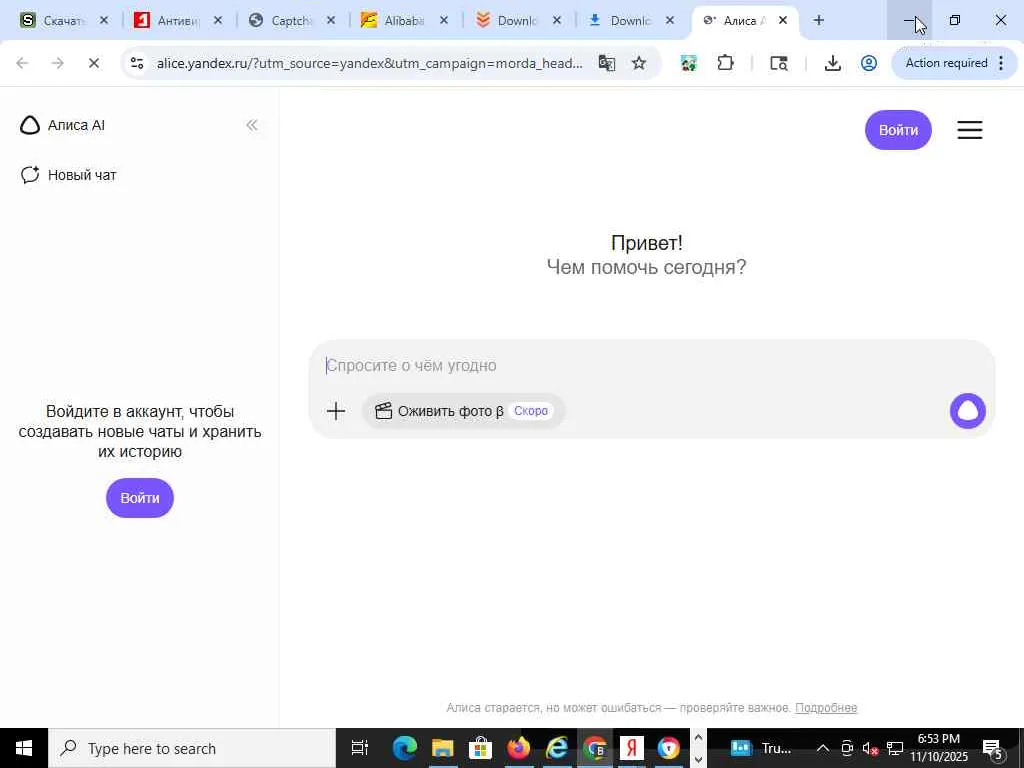1024x768 pixels.
Task: Click the round purple Alice voice button
Action: 967,411
